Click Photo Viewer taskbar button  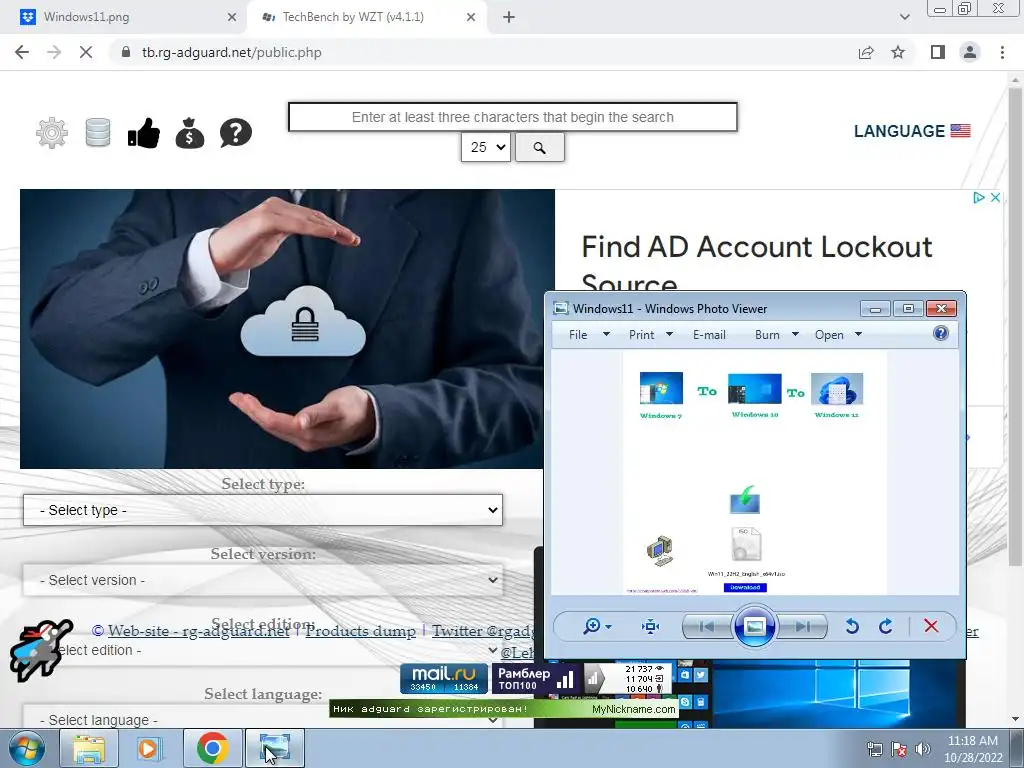coord(274,748)
